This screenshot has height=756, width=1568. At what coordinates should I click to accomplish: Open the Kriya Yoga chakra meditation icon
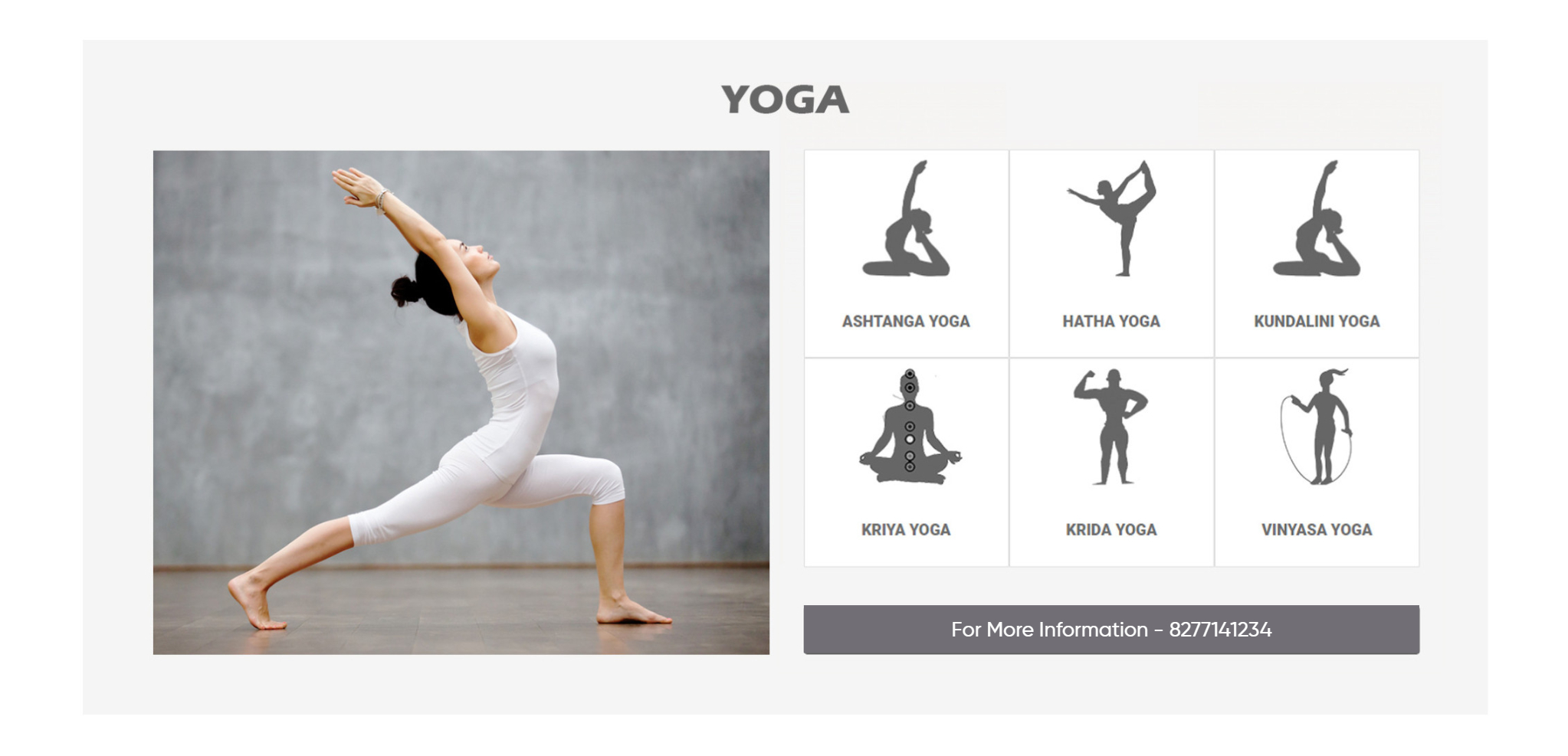[910, 426]
